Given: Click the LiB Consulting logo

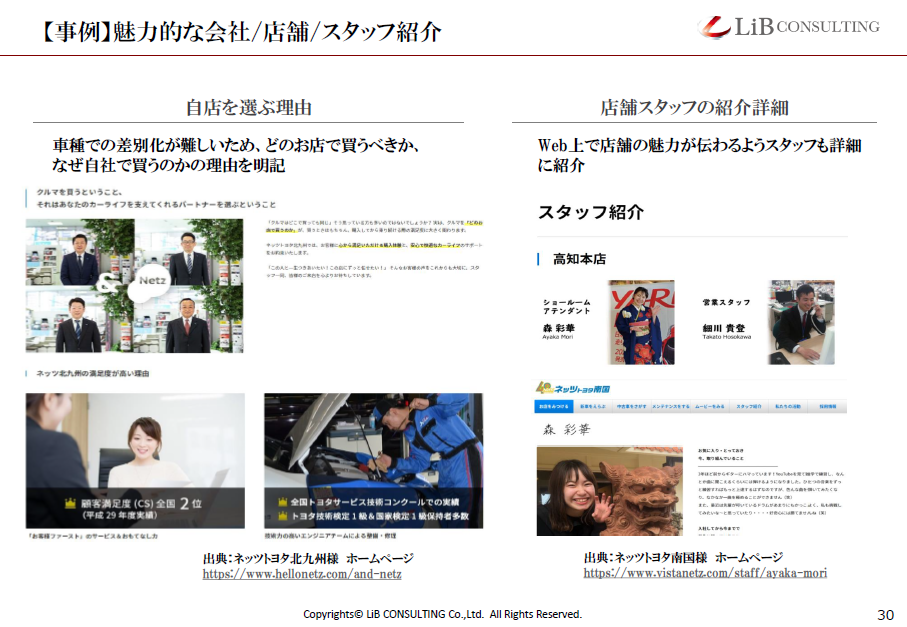Looking at the screenshot, I should (788, 27).
